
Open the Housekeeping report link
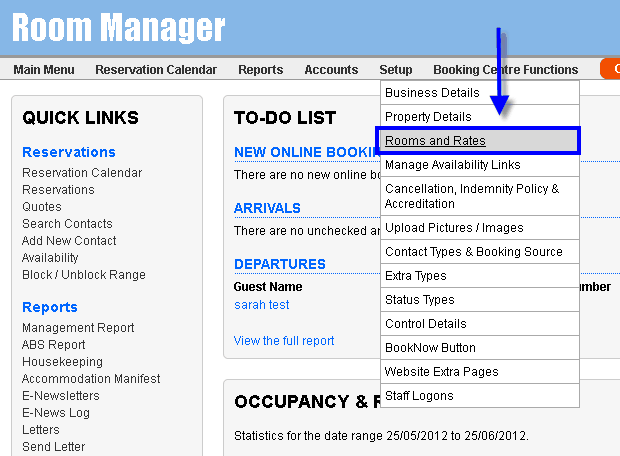tap(62, 362)
